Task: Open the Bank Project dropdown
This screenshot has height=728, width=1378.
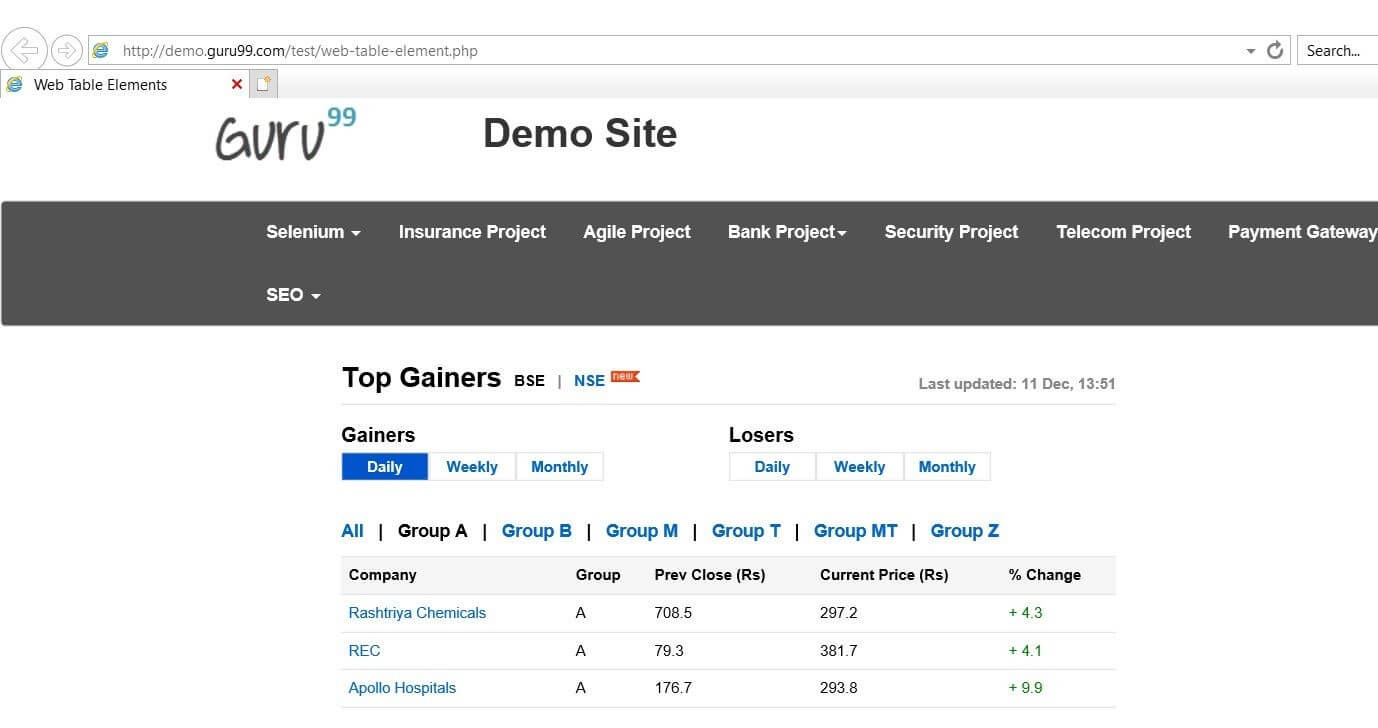Action: click(x=787, y=232)
